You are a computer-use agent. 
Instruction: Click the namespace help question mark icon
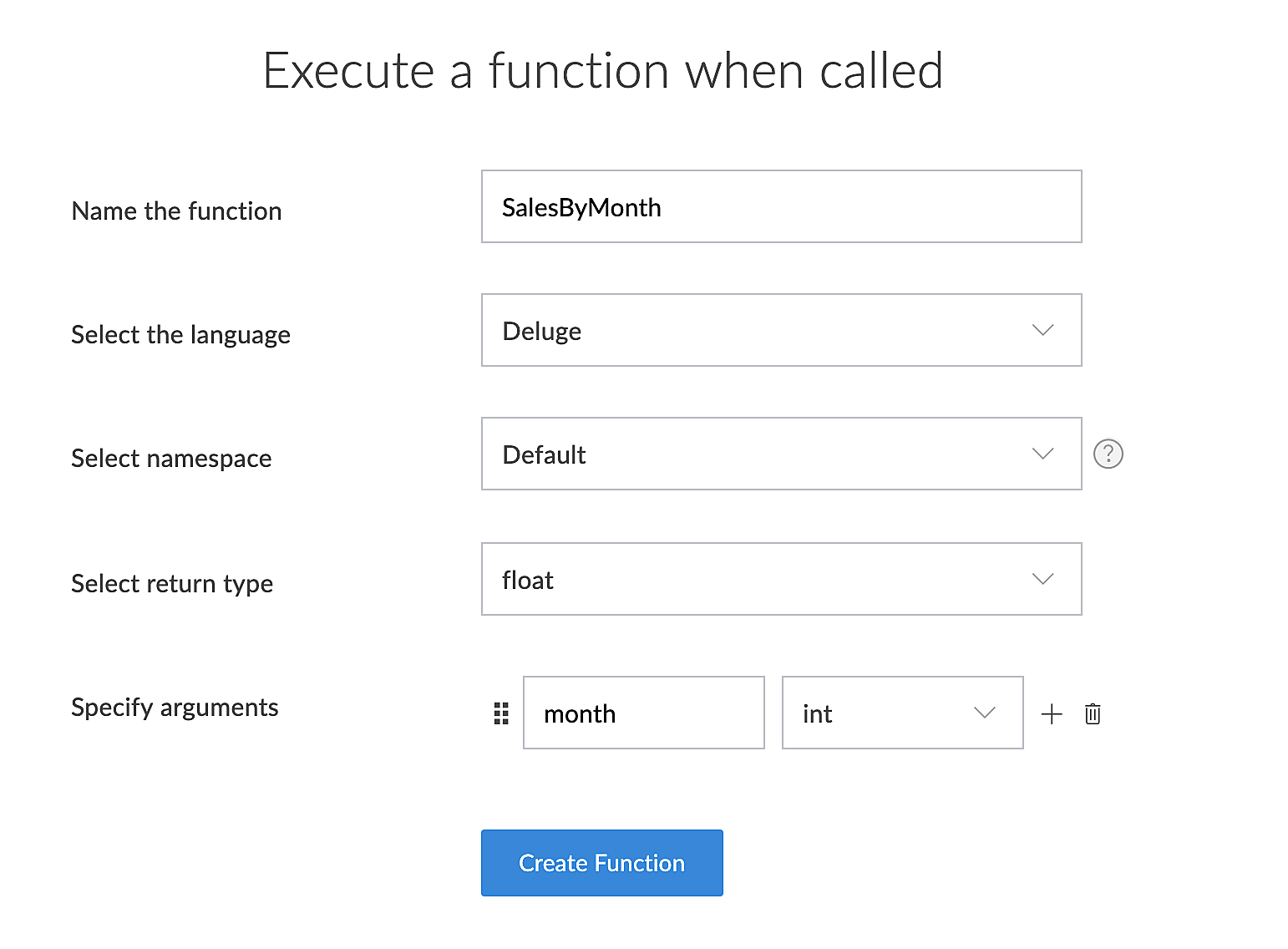(x=1108, y=454)
